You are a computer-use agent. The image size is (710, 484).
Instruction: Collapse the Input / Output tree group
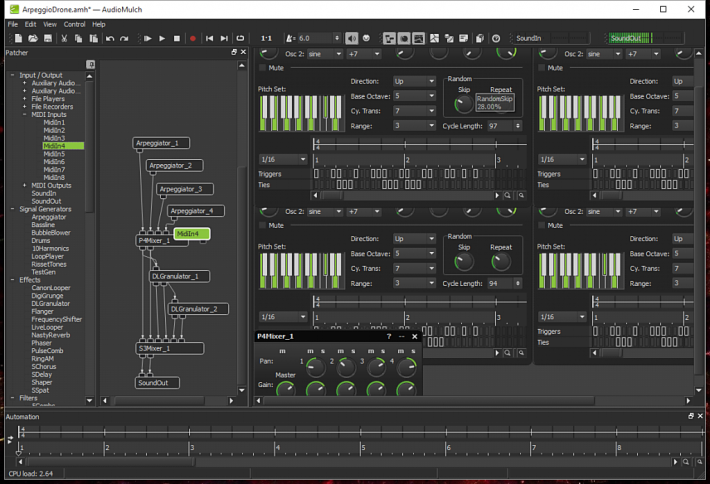(12, 75)
